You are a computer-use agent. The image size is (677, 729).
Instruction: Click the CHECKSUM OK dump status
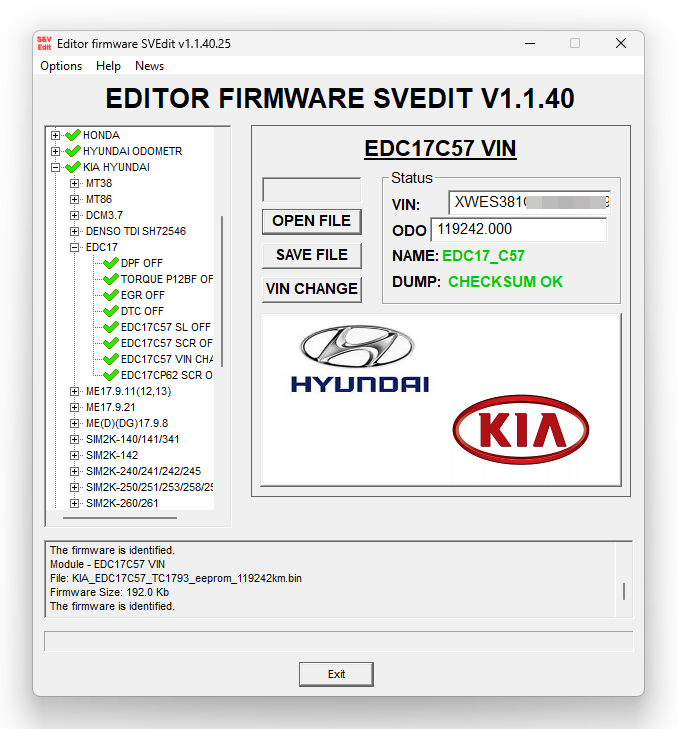505,282
